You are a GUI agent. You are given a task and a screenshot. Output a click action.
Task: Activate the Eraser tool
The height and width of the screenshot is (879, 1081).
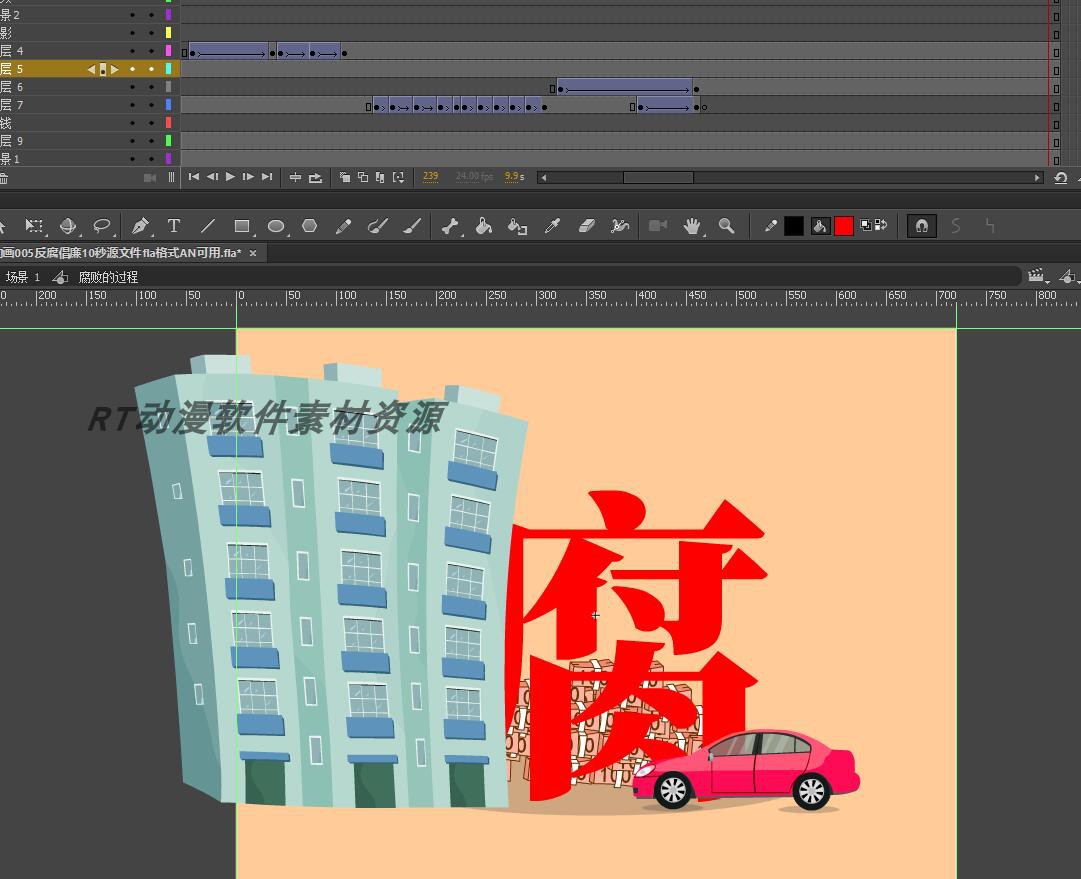(x=586, y=226)
